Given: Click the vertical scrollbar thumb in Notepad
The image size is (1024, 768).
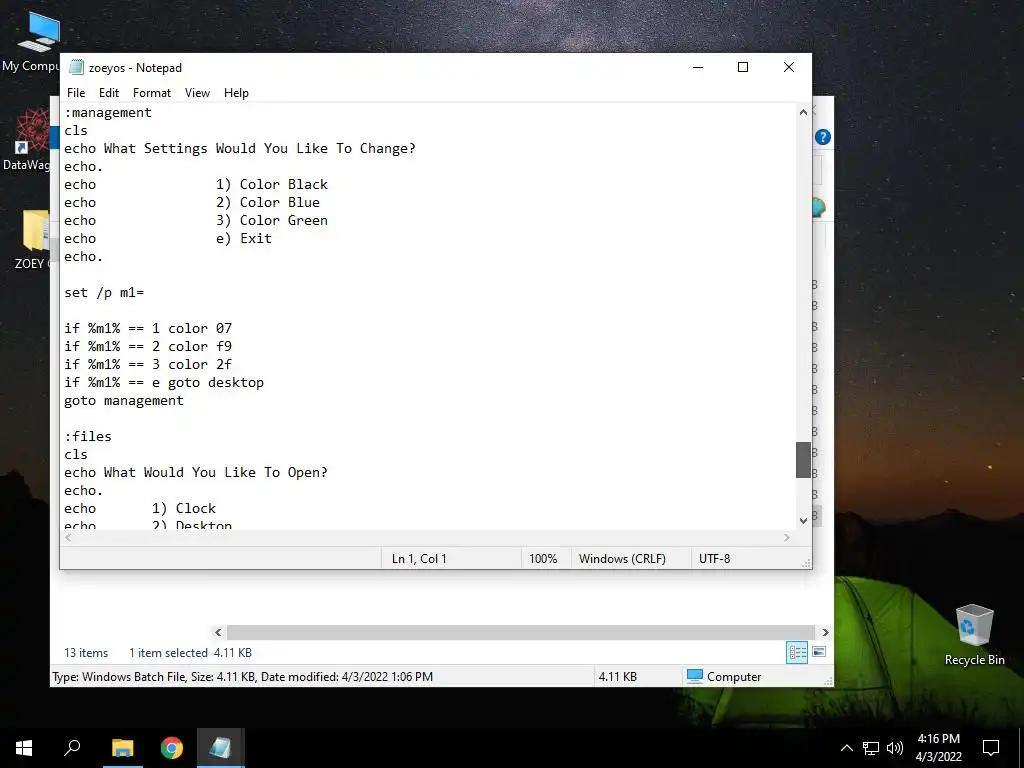Looking at the screenshot, I should tap(803, 460).
